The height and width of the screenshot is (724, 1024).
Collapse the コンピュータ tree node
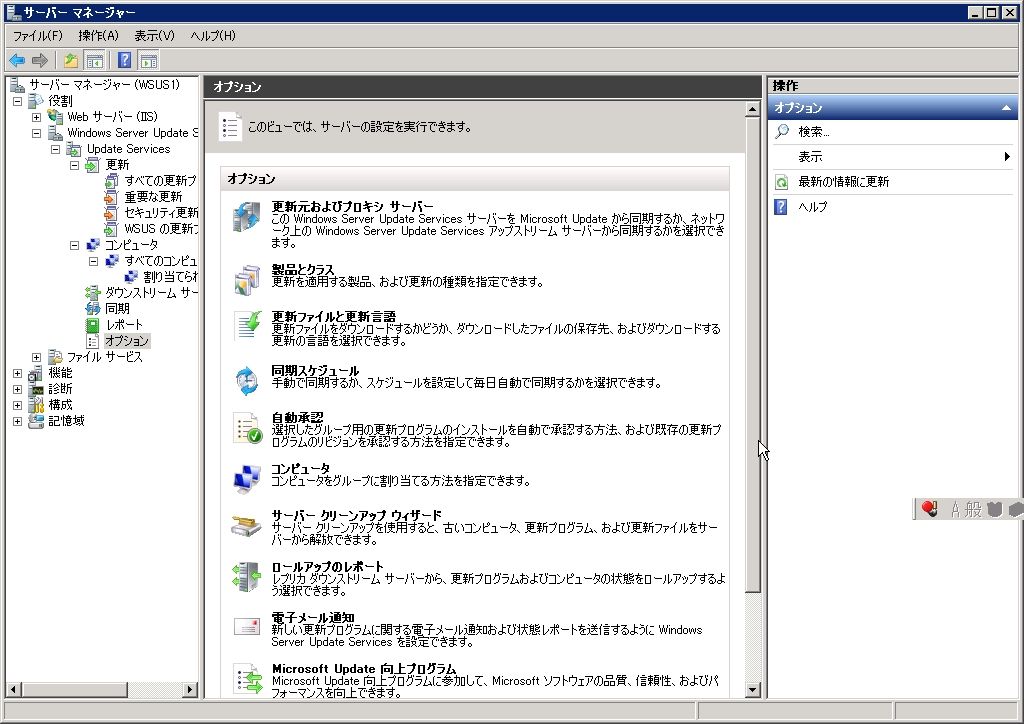click(x=74, y=245)
